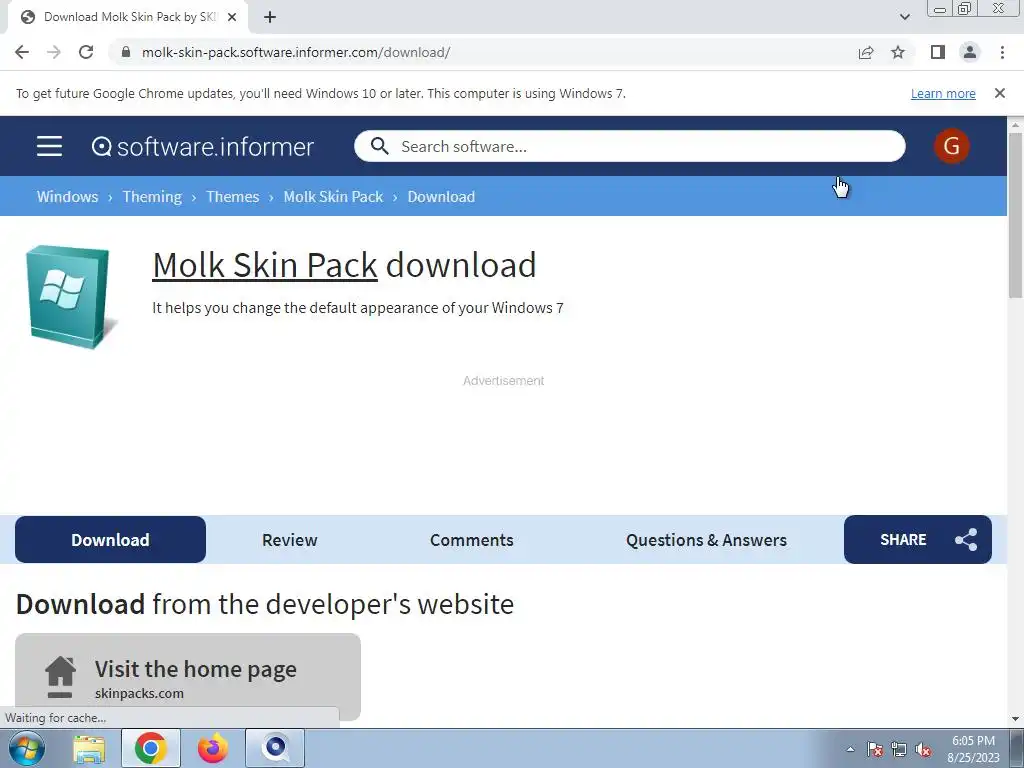Click the house icon beside Visit the home page
This screenshot has height=768, width=1024.
(x=60, y=677)
